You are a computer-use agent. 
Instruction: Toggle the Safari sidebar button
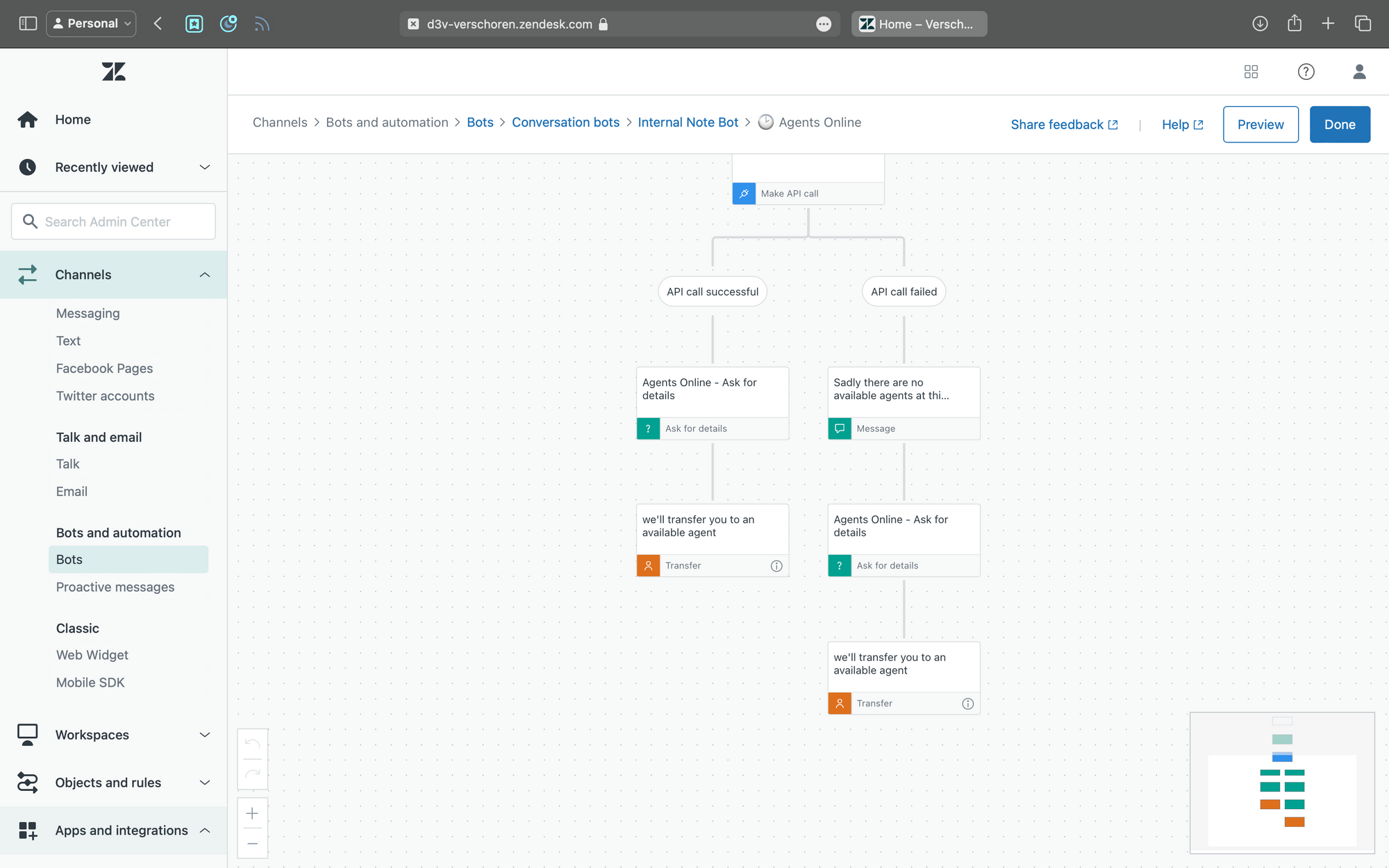coord(28,24)
